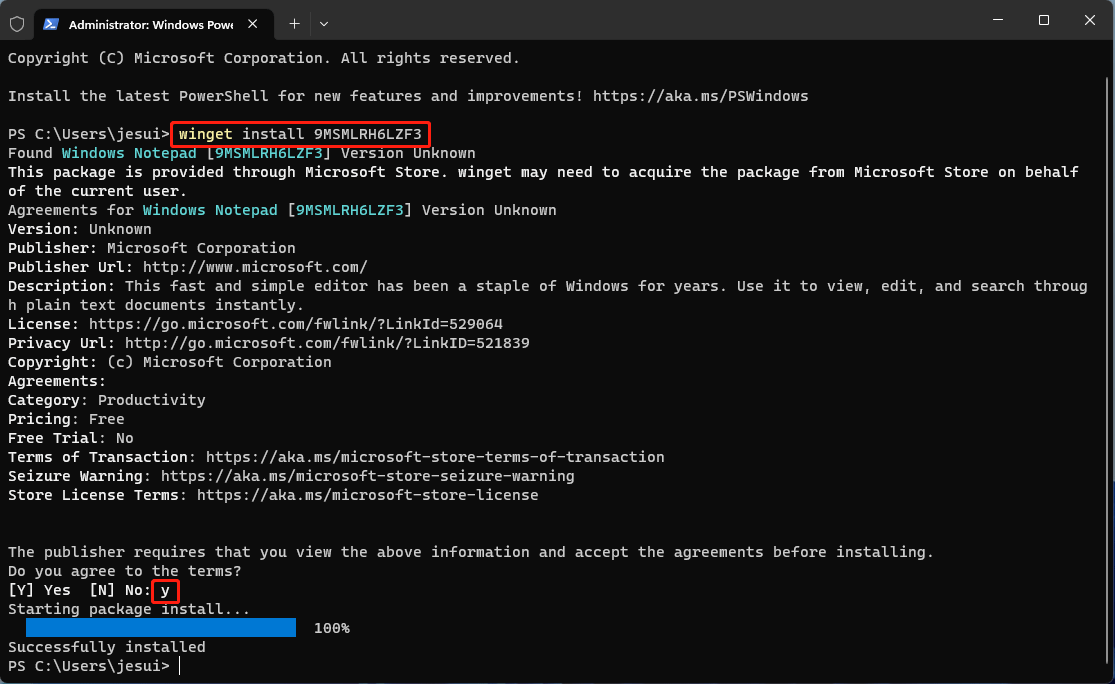1115x684 pixels.
Task: Click the '[Y] Yes' option text
Action: coord(39,590)
